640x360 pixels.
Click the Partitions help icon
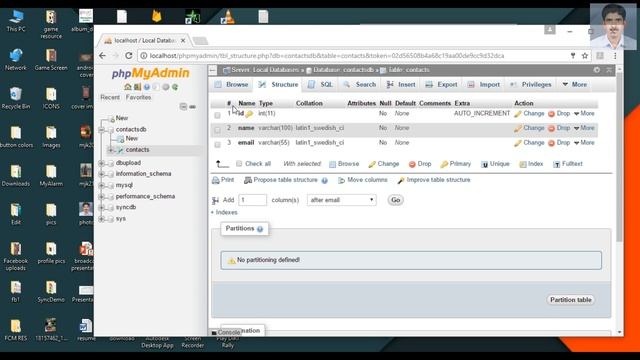(260, 229)
